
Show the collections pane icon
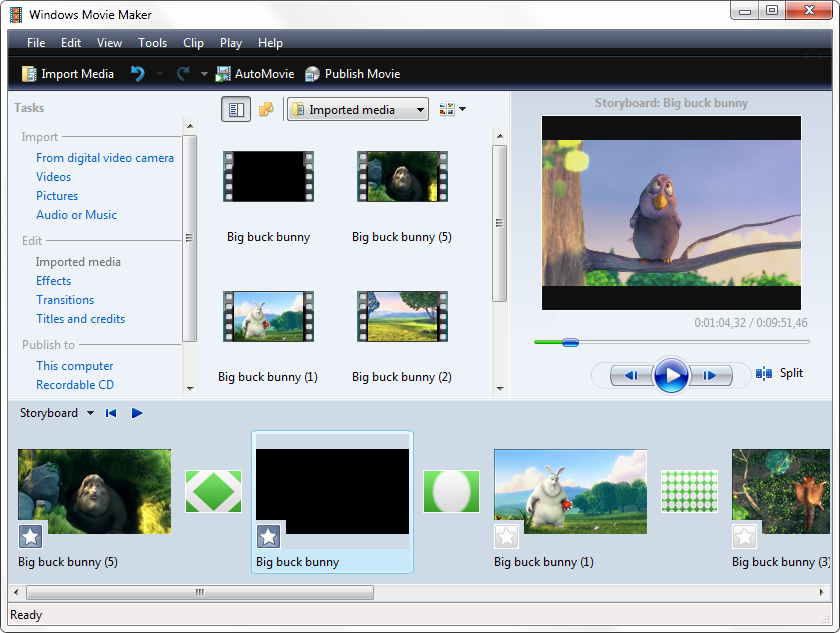point(266,109)
